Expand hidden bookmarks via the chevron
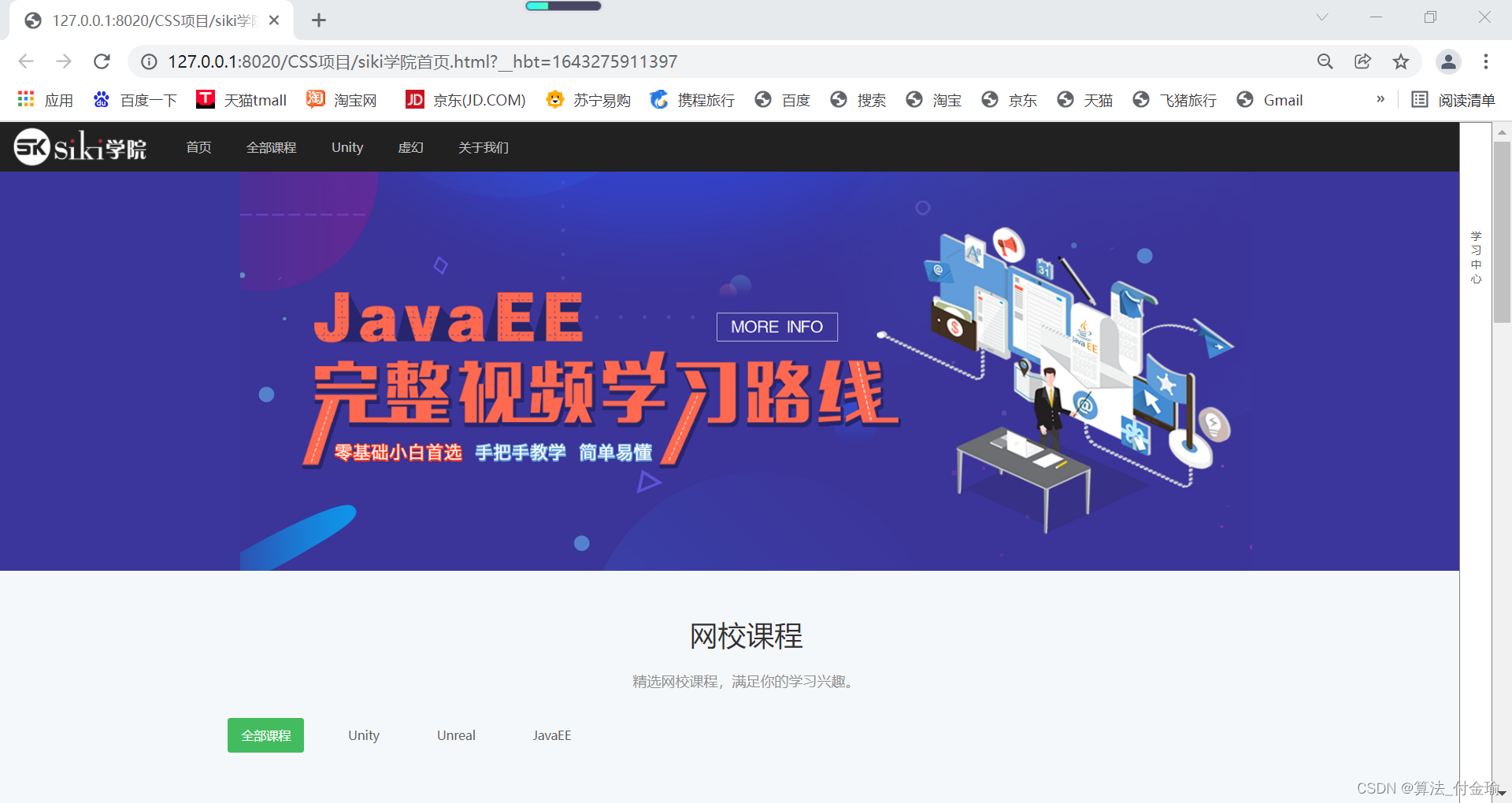Viewport: 1512px width, 803px height. pos(1380,99)
